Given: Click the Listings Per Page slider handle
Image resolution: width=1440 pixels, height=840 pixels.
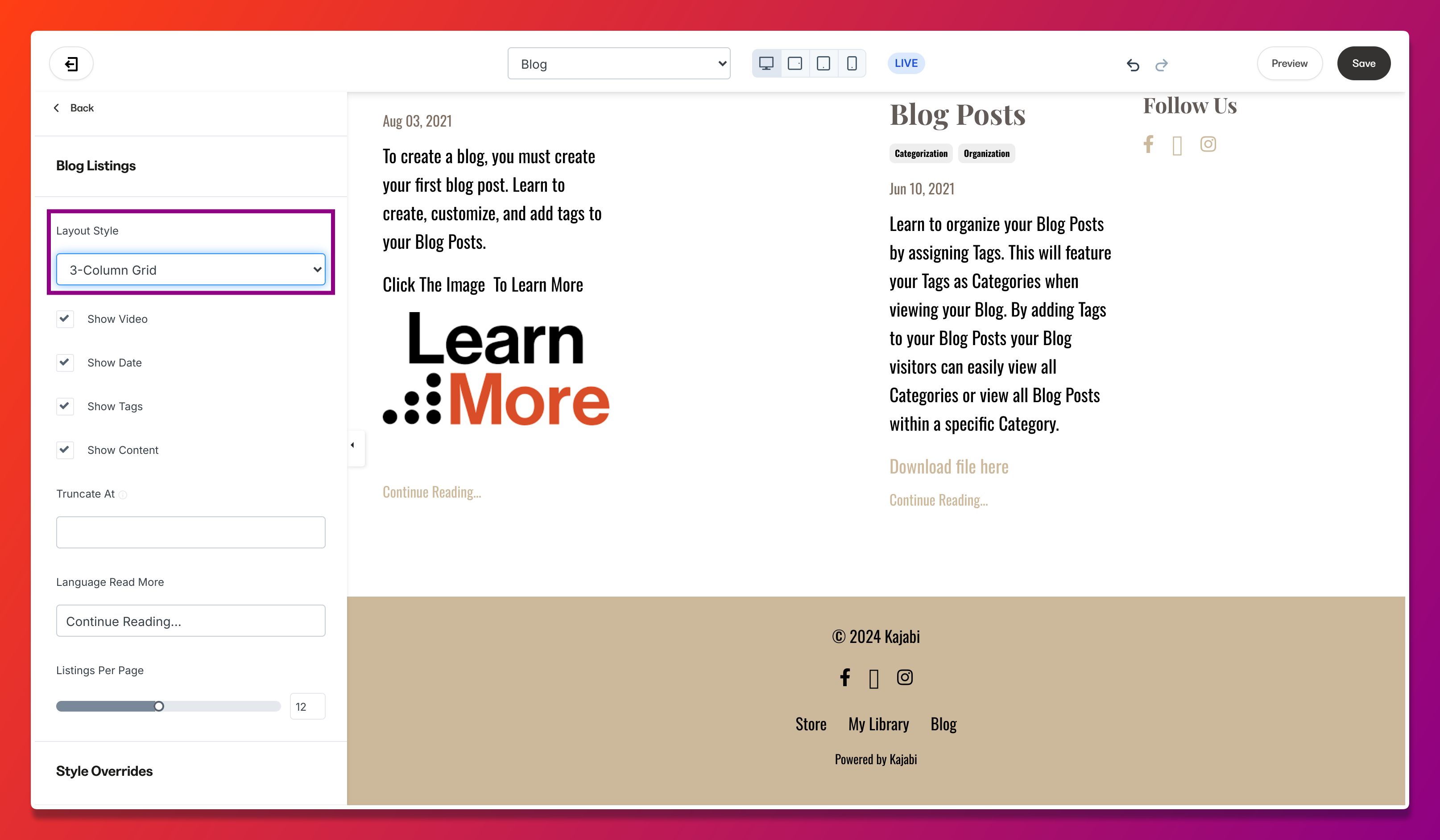Looking at the screenshot, I should pyautogui.click(x=159, y=707).
